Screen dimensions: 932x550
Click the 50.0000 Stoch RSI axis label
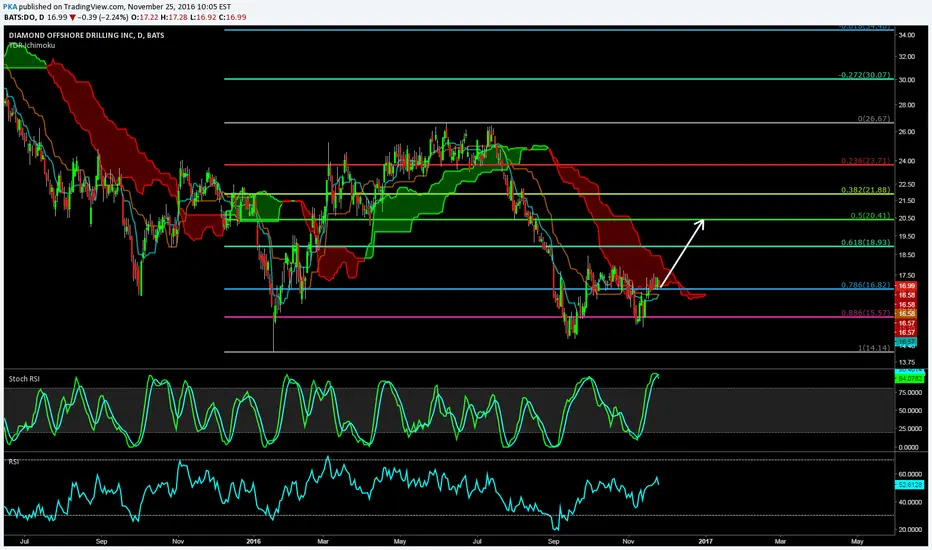(911, 411)
